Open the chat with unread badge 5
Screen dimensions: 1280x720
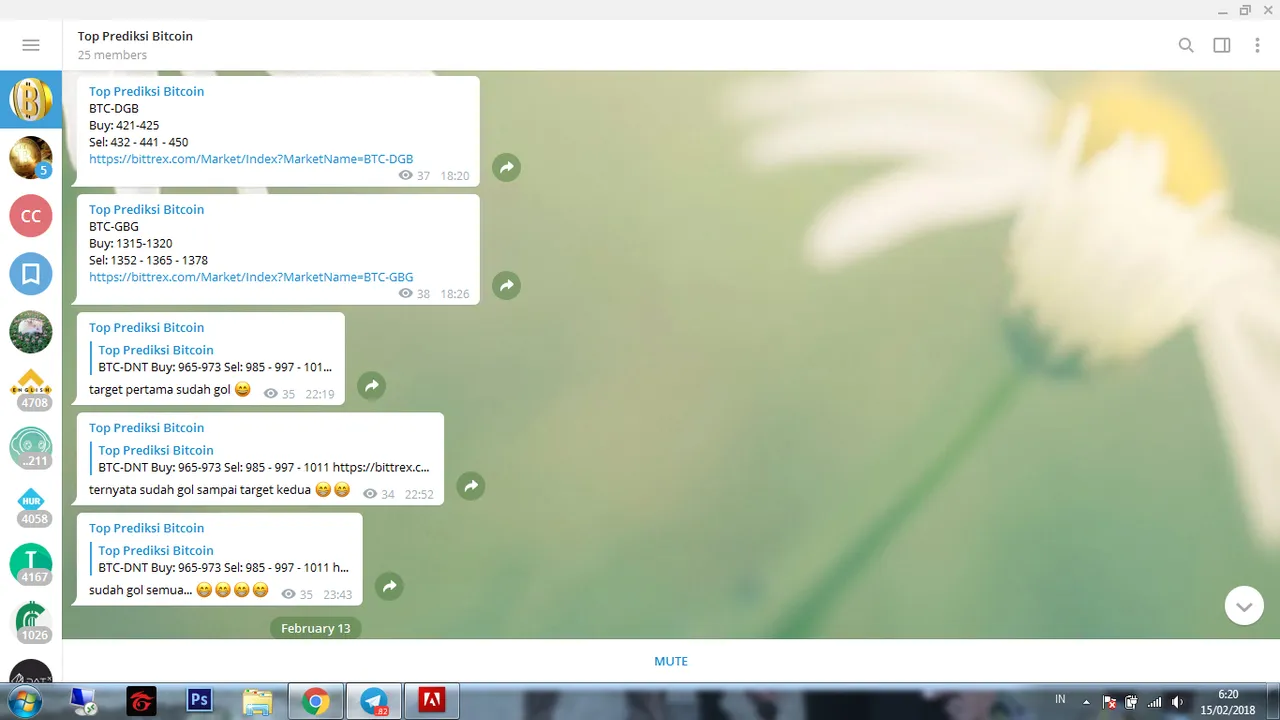(31, 158)
